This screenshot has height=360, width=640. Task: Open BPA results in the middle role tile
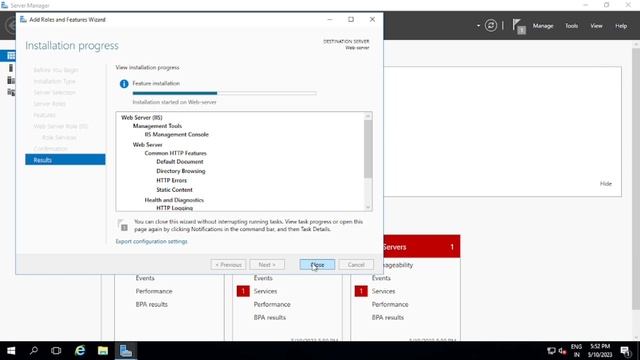[x=269, y=318]
